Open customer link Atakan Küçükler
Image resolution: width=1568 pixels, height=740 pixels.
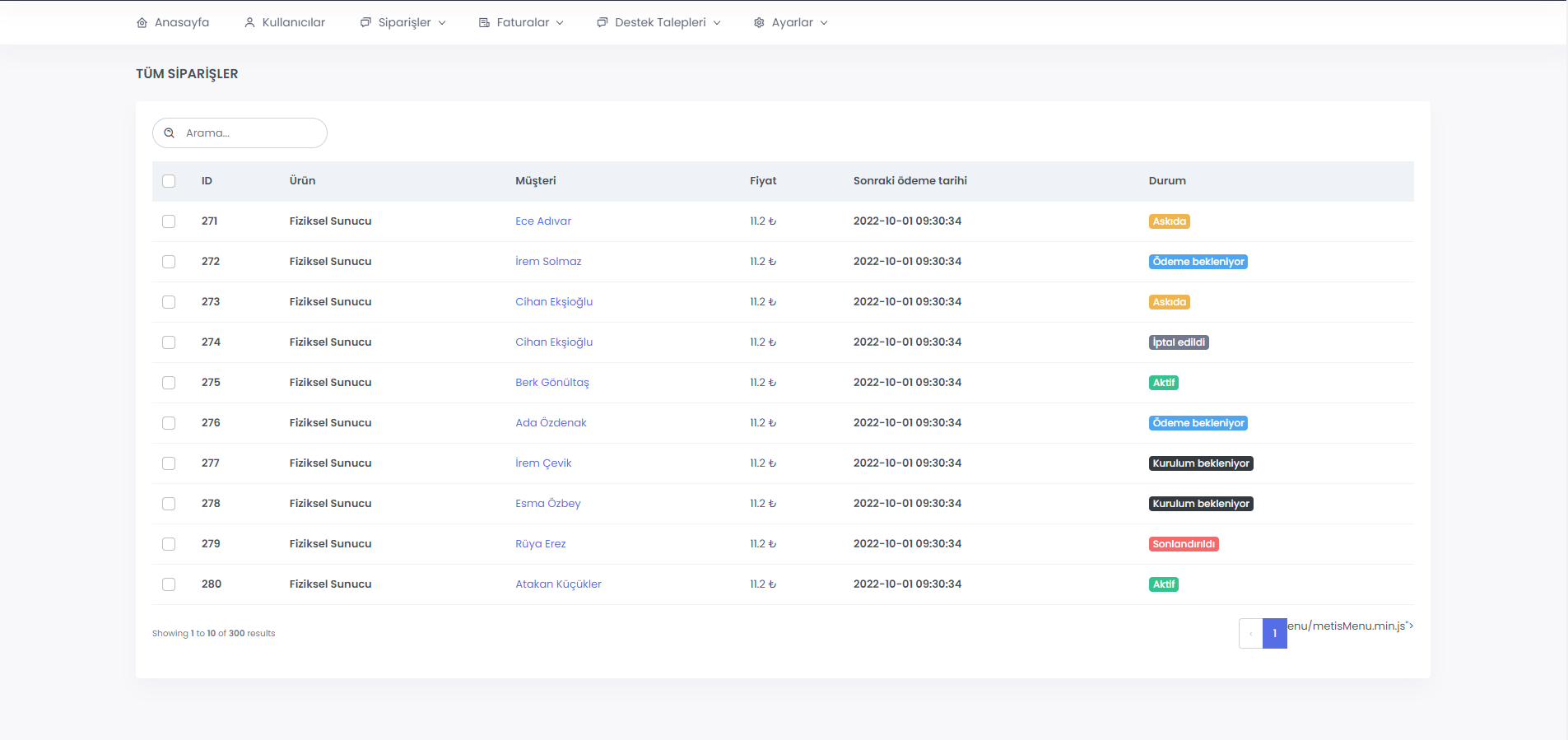[558, 584]
